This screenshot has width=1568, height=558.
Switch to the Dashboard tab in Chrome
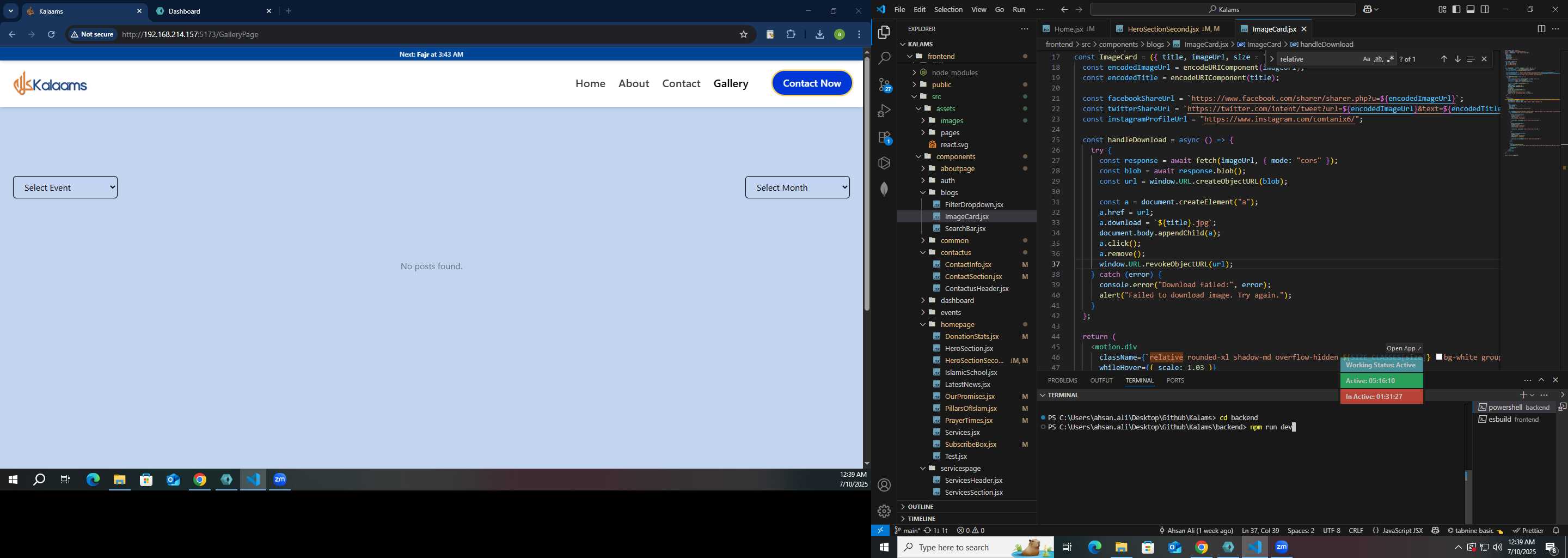pyautogui.click(x=213, y=11)
